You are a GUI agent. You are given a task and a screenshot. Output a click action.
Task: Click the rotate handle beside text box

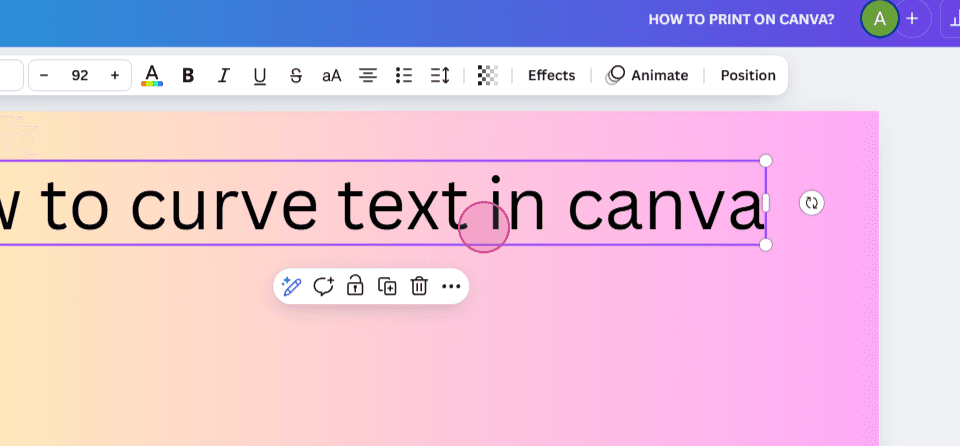coord(812,203)
